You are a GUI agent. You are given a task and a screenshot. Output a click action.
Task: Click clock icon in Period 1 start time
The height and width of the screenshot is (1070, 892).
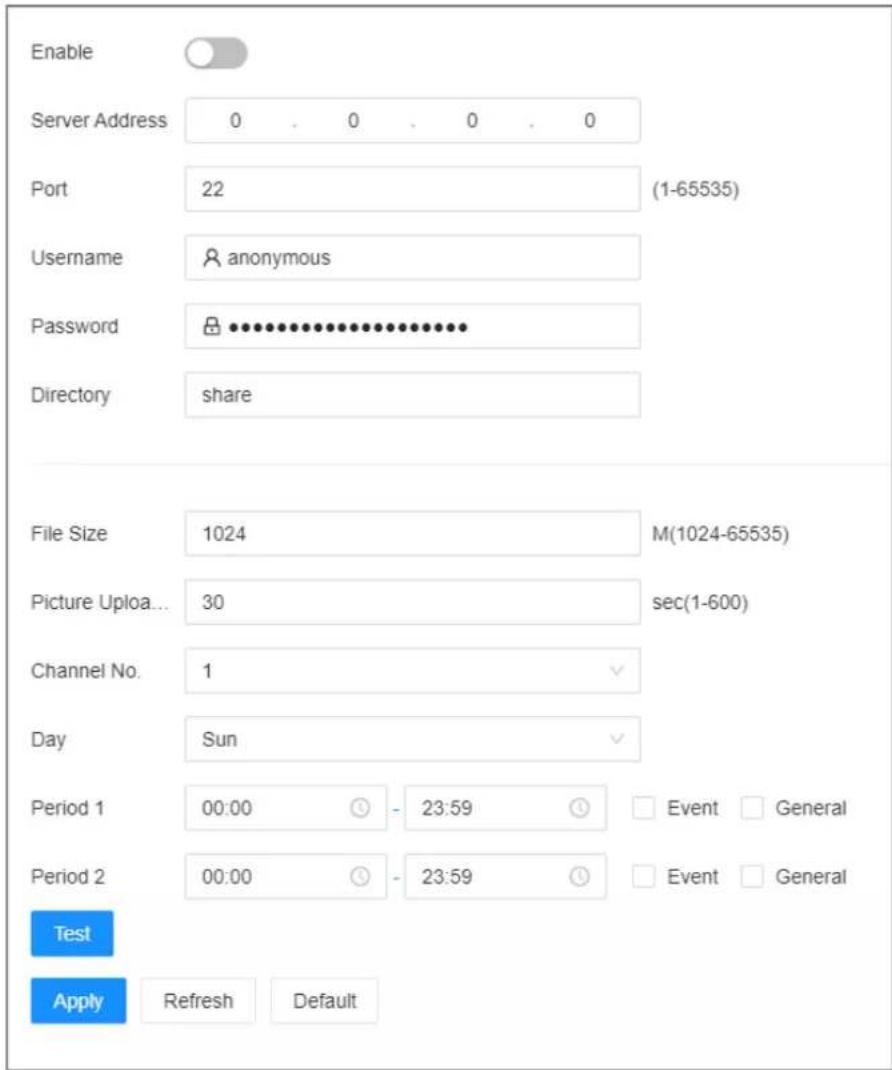(x=360, y=808)
